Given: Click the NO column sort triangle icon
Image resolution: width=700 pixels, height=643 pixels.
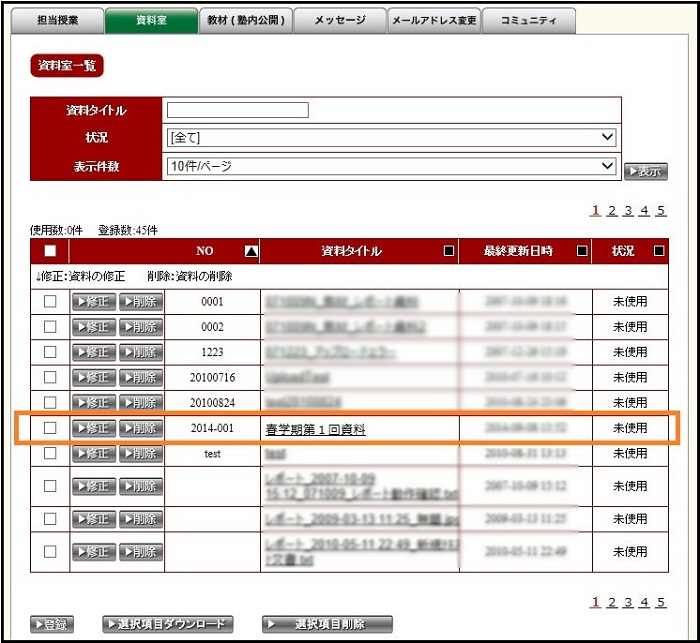Looking at the screenshot, I should [251, 251].
